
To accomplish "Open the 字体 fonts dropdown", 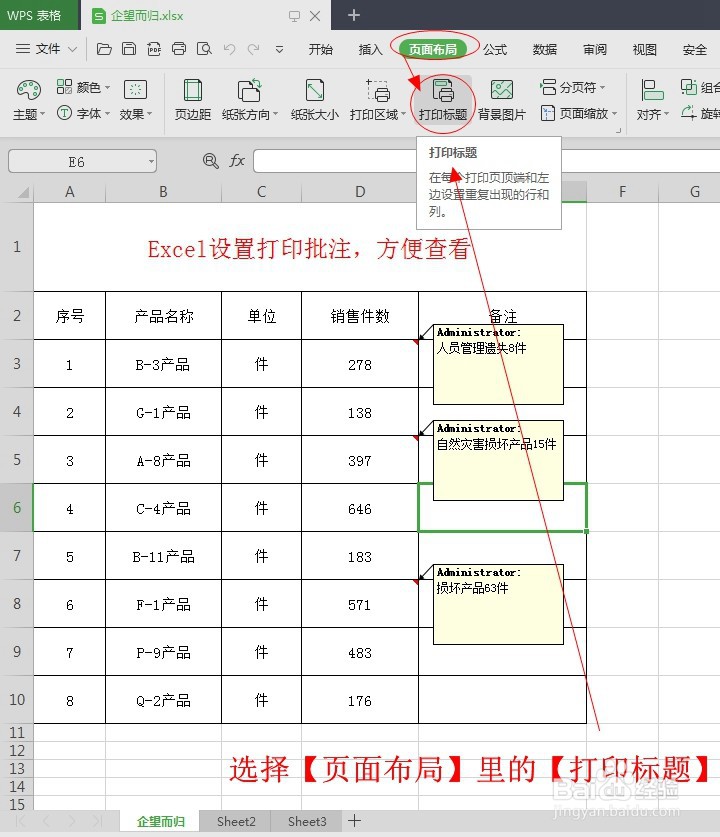I will pos(83,113).
